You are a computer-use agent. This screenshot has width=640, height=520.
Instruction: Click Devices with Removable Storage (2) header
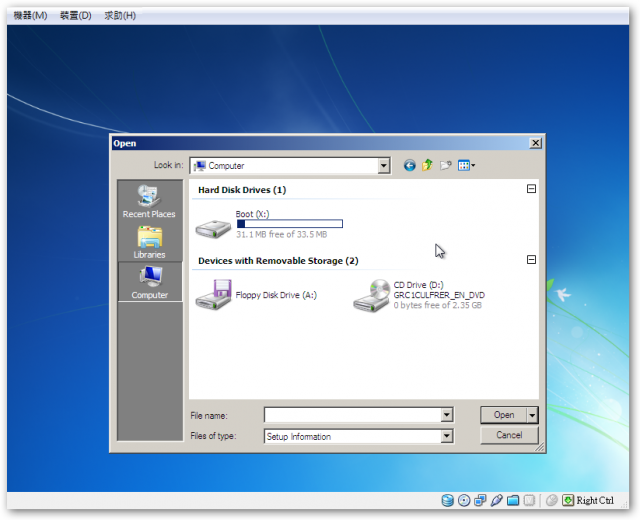pyautogui.click(x=278, y=261)
